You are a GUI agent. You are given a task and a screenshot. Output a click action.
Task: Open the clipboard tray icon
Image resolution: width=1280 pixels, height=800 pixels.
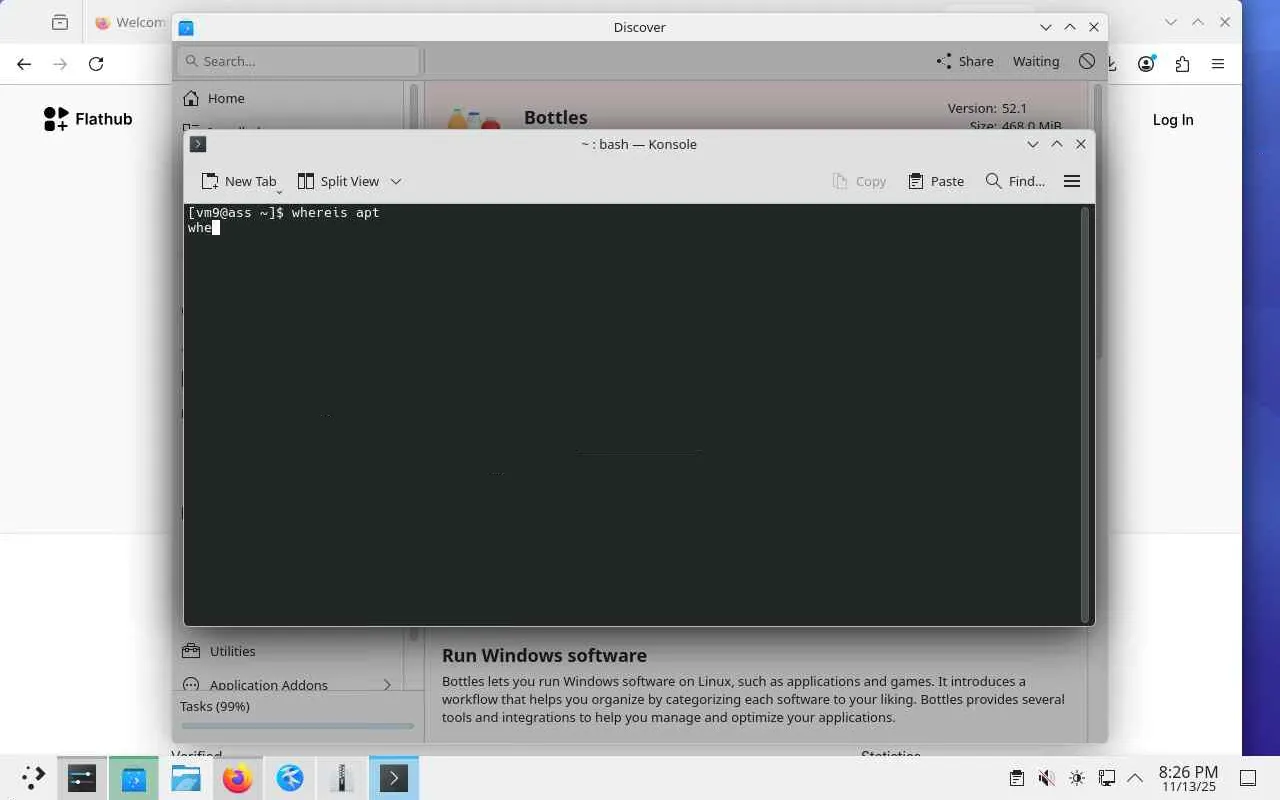coord(1016,778)
